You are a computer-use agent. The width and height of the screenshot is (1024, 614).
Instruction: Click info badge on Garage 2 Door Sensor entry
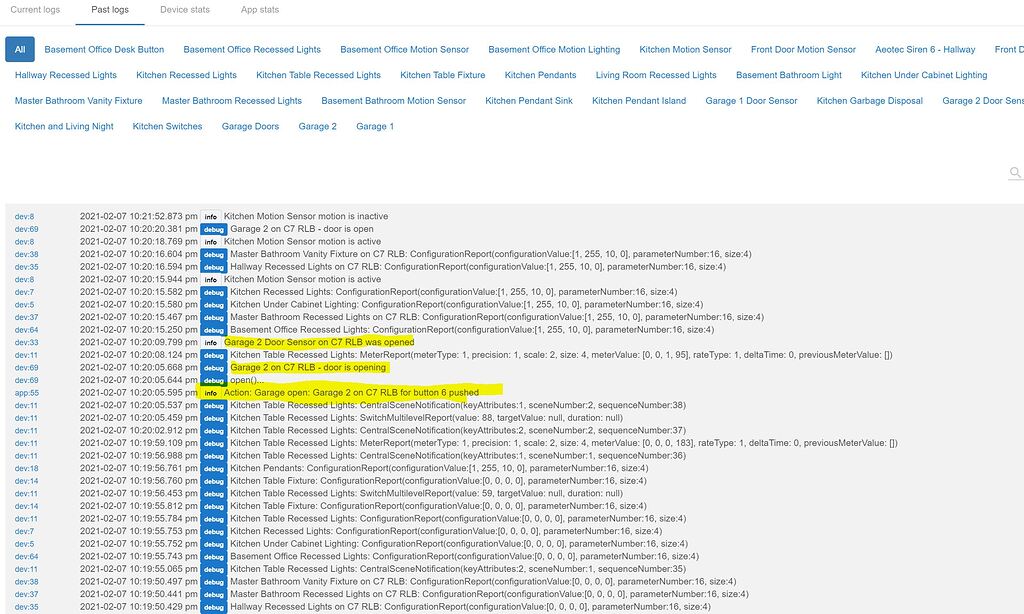click(x=210, y=342)
